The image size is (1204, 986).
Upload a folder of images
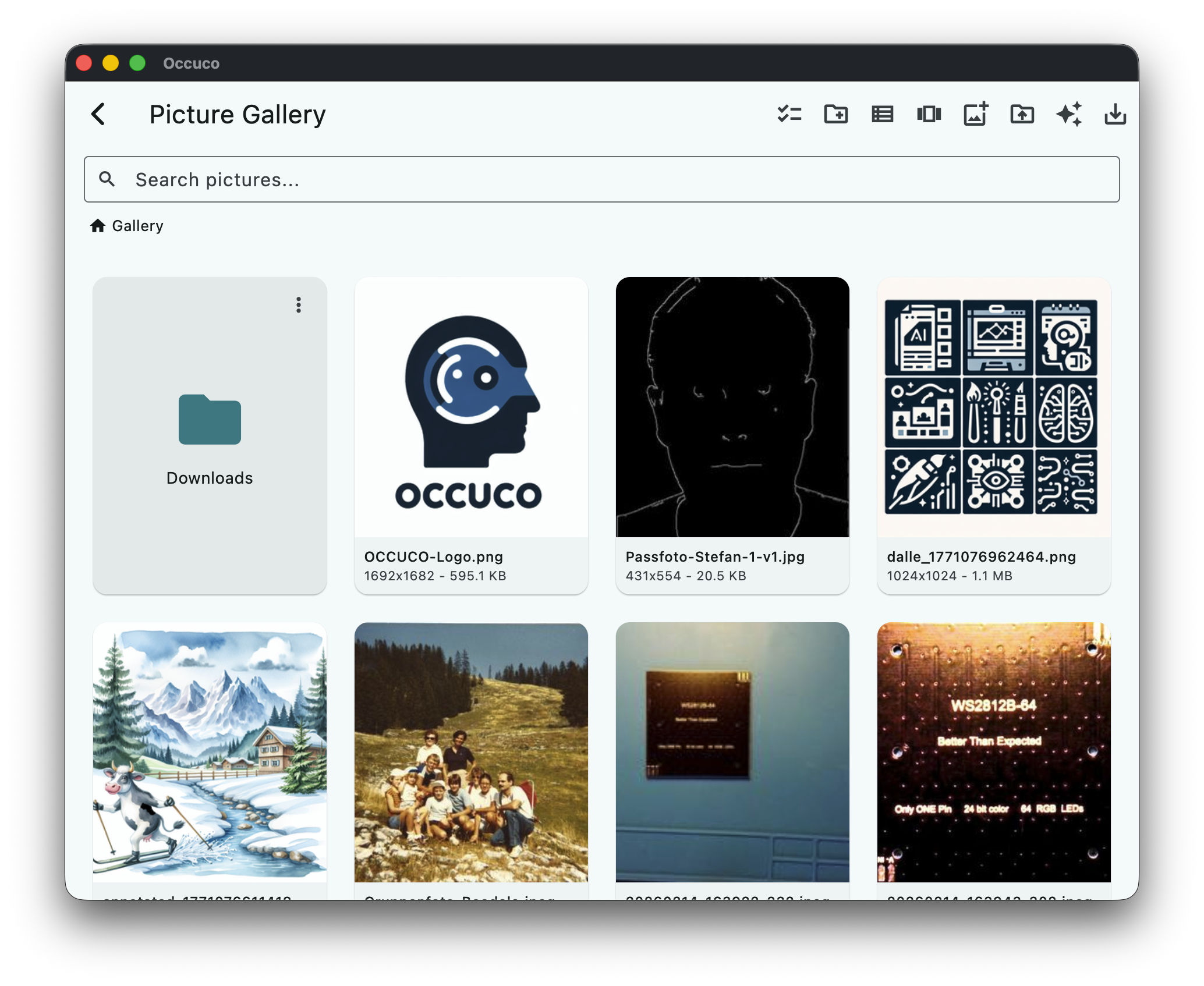1022,115
